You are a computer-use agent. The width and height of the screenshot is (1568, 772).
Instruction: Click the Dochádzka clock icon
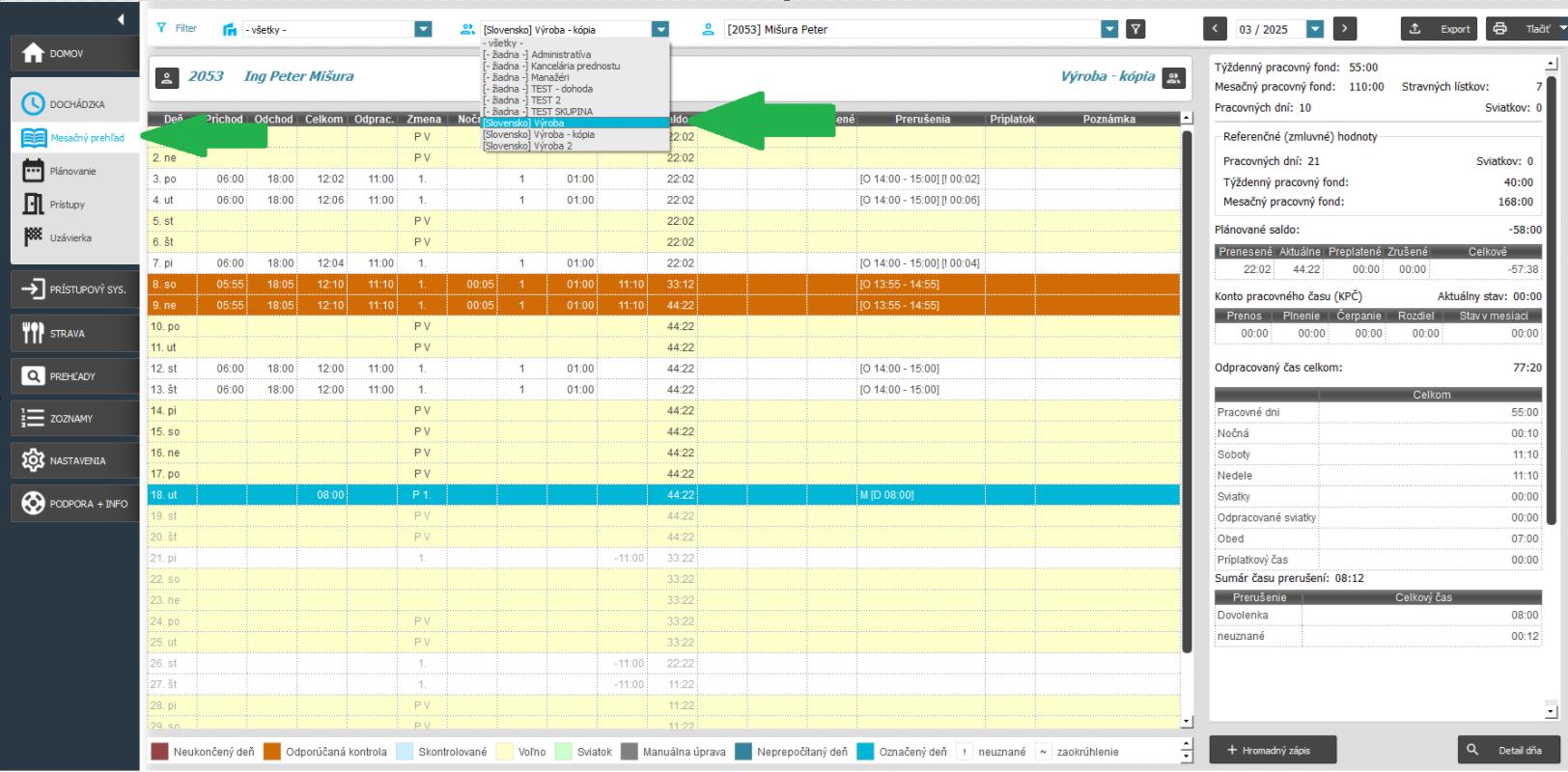[33, 104]
